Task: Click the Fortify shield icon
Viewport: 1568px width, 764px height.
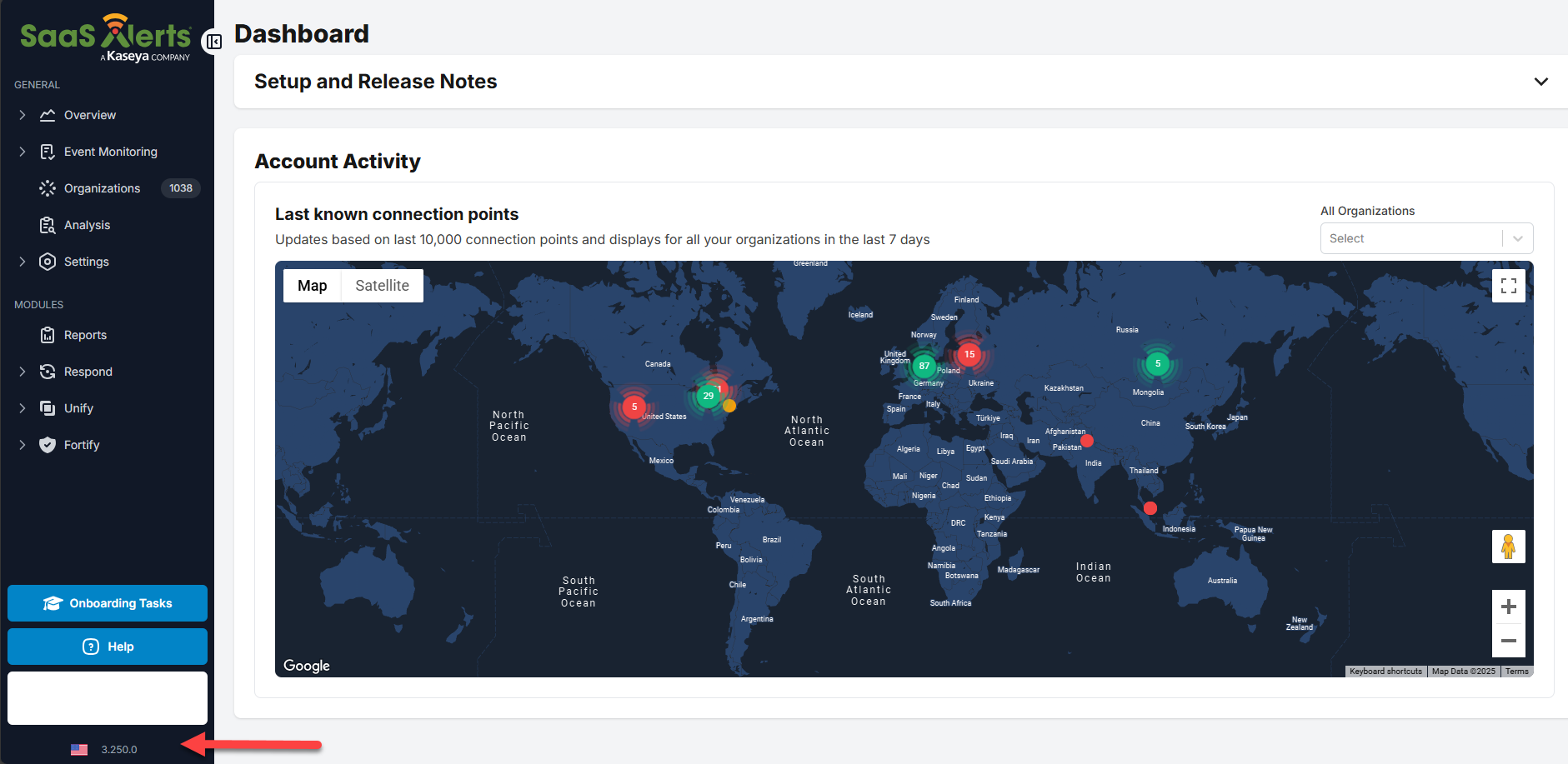Action: [x=48, y=445]
